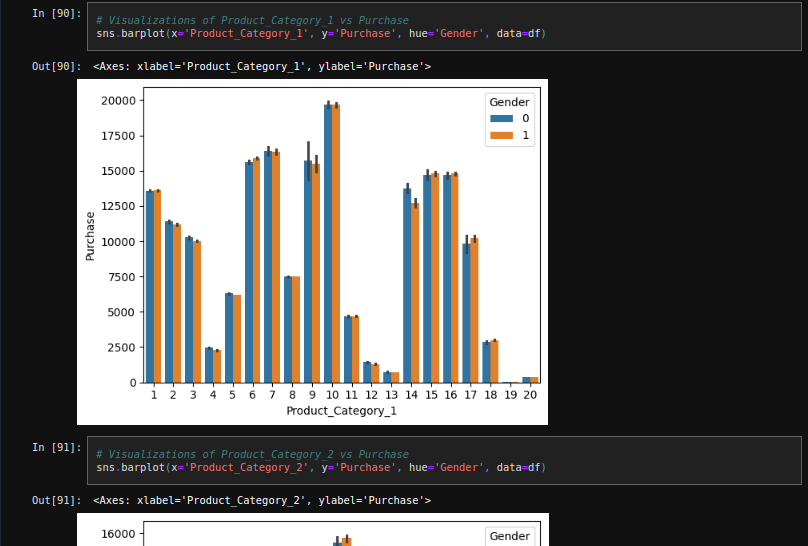This screenshot has height=546, width=808.
Task: Click inside the In [90] code cell
Action: [x=444, y=27]
